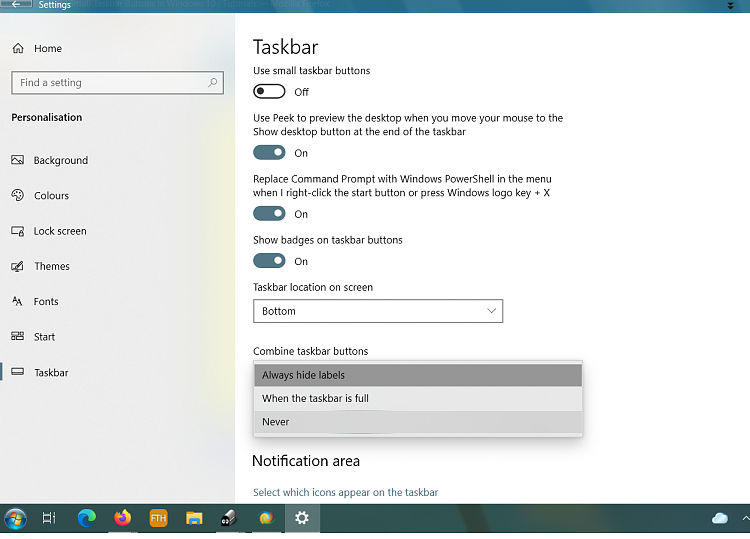Image resolution: width=750 pixels, height=539 pixels.
Task: Focus the Find a setting field
Action: 117,83
